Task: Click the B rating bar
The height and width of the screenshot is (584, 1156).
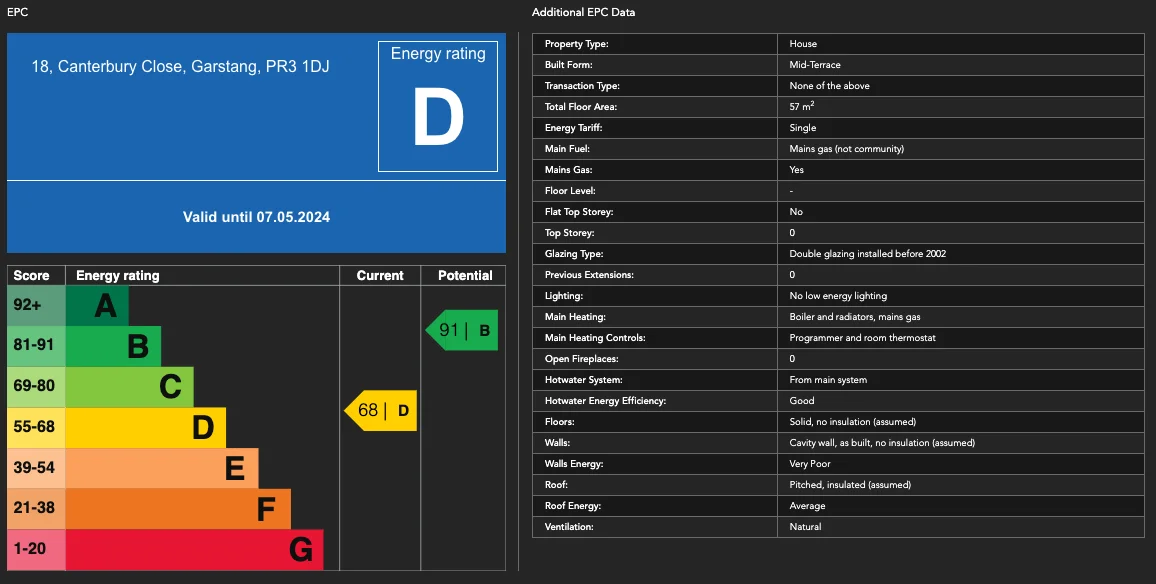Action: point(114,347)
